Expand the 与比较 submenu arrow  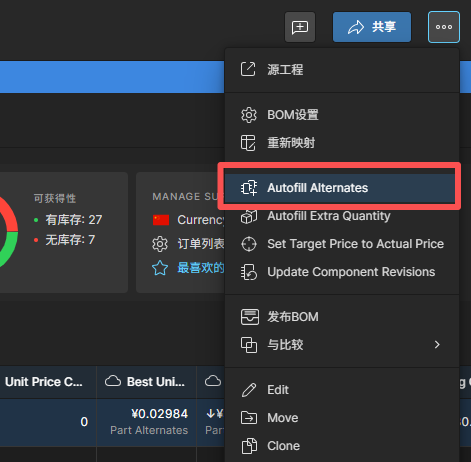click(x=437, y=345)
